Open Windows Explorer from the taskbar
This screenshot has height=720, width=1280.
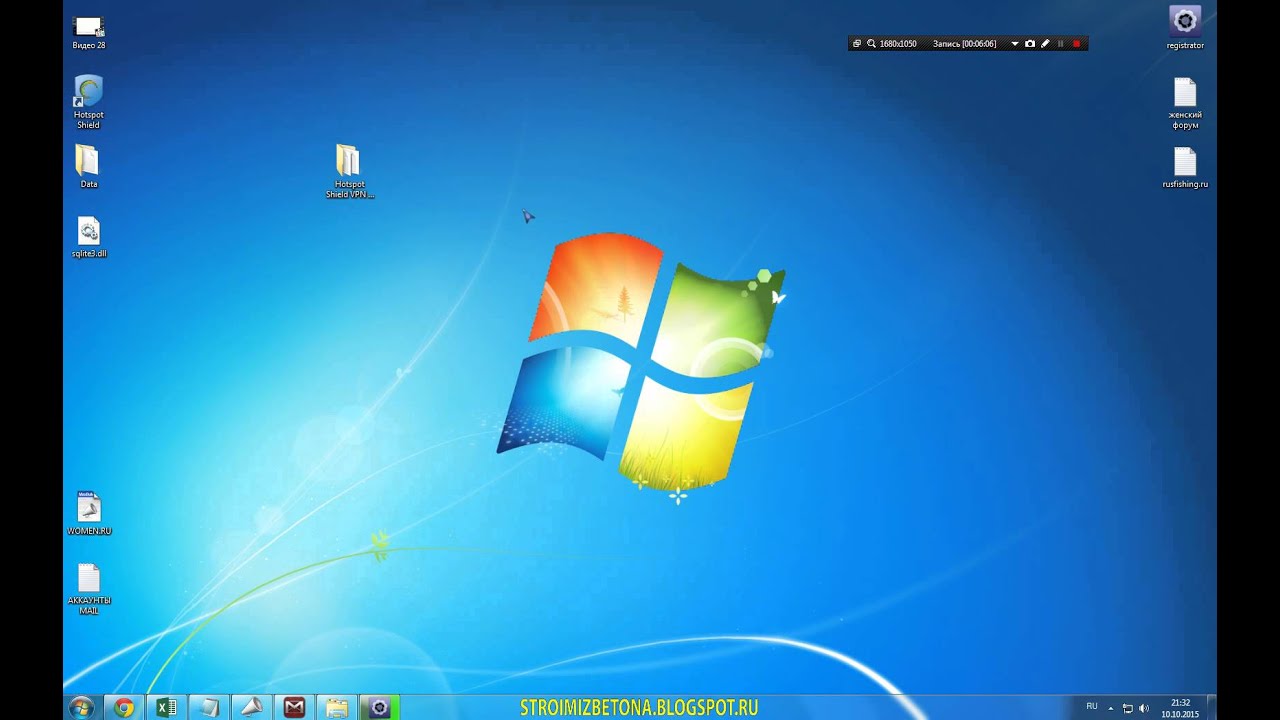[x=337, y=708]
